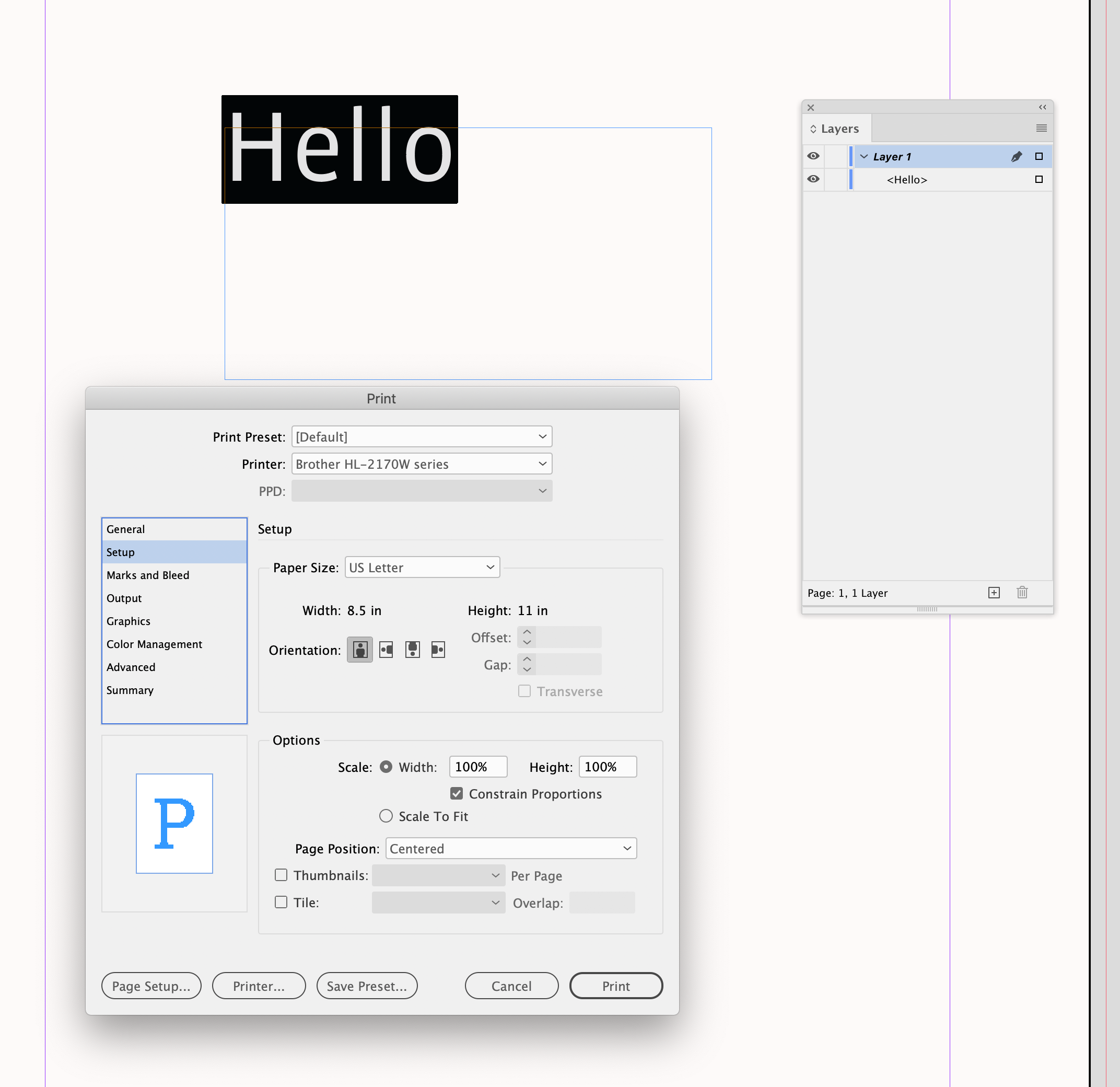Select portrait orientation icon
1120x1087 pixels.
click(x=359, y=650)
